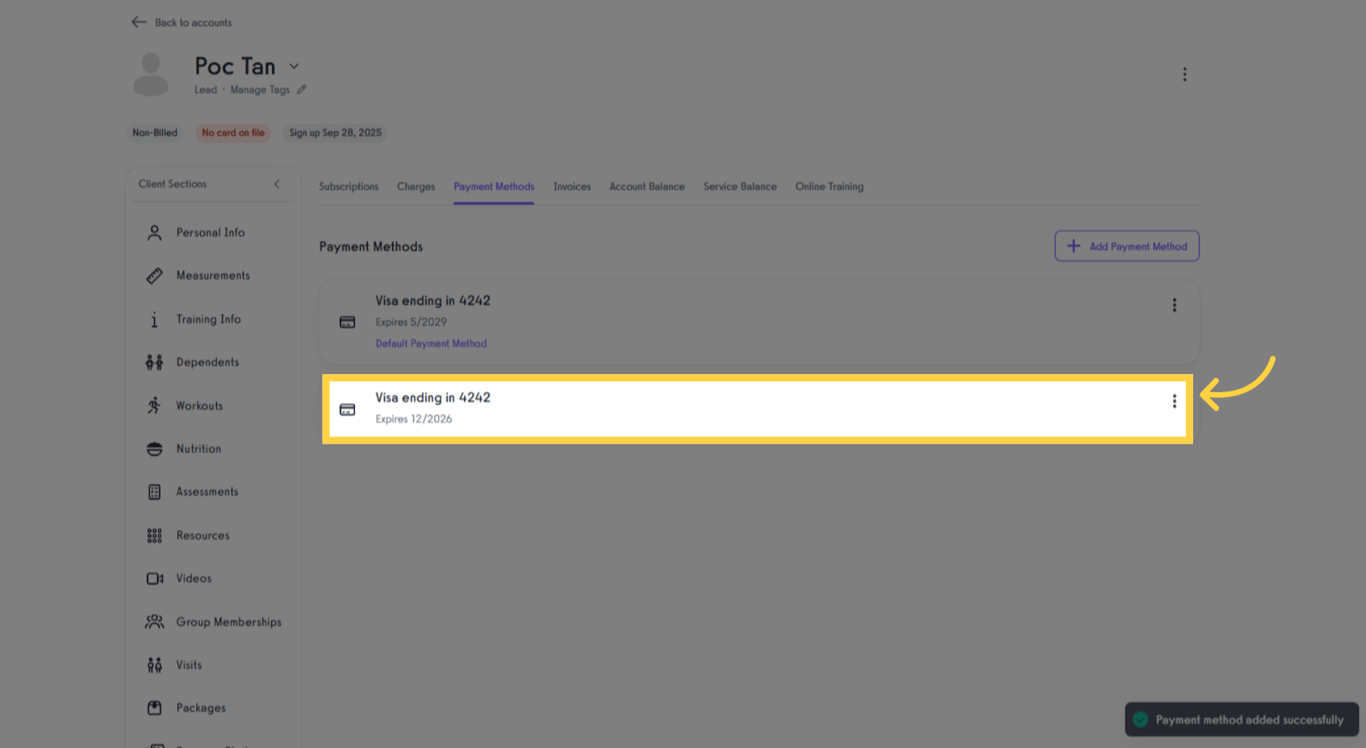Click the card icon of Visa expiring 5/2029

pyautogui.click(x=347, y=322)
